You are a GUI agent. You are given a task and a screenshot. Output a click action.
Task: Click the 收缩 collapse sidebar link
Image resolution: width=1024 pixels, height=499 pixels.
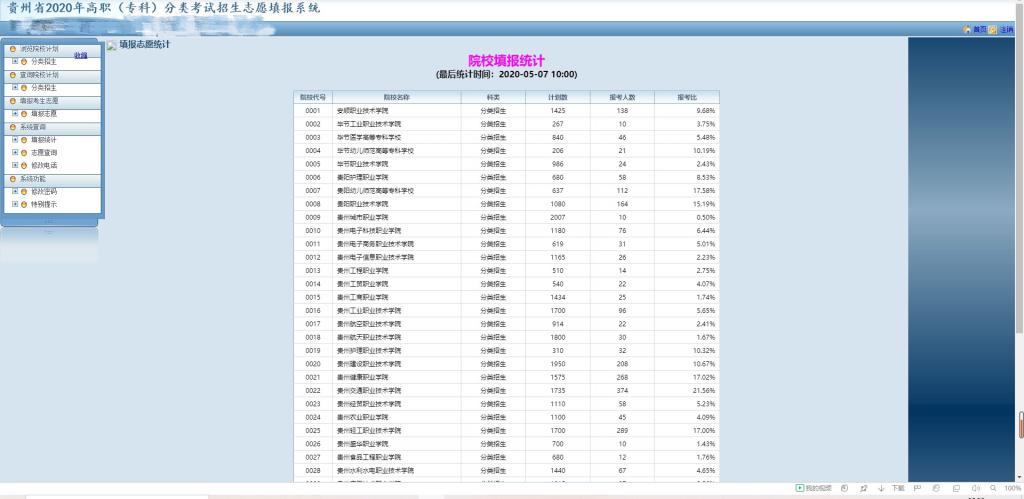[81, 55]
